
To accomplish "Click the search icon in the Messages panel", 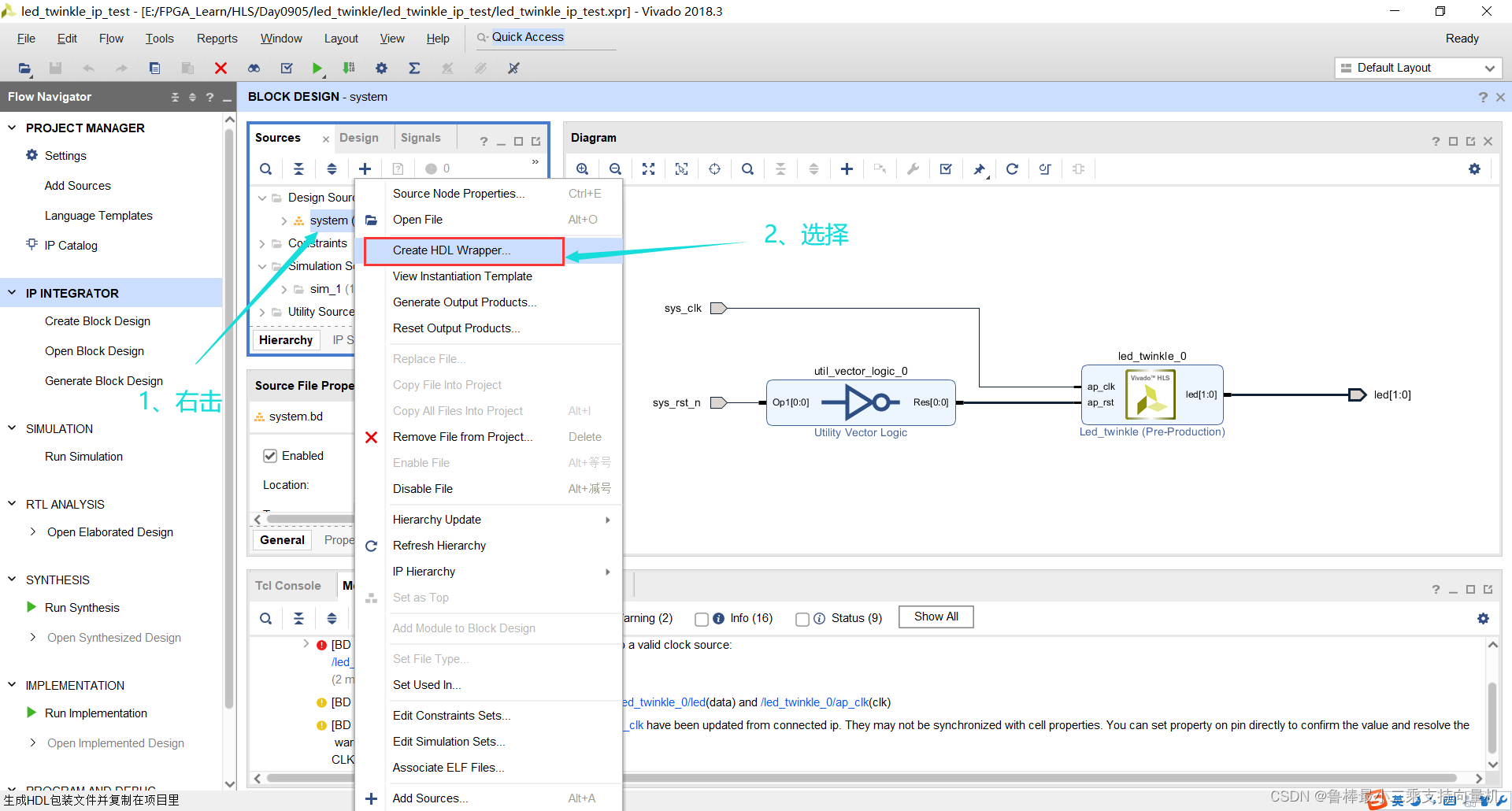I will [266, 619].
